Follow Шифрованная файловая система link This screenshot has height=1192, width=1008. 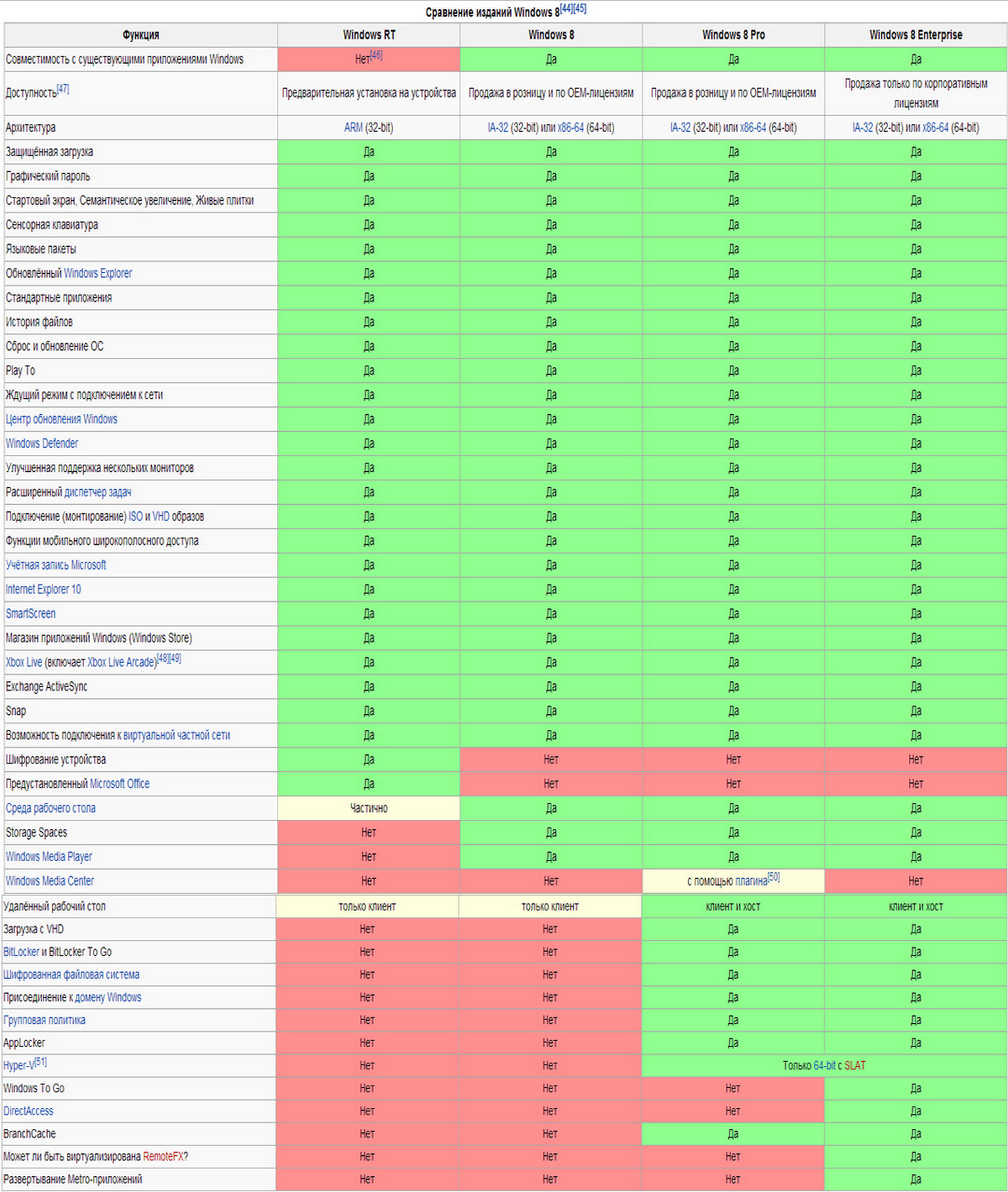(72, 974)
